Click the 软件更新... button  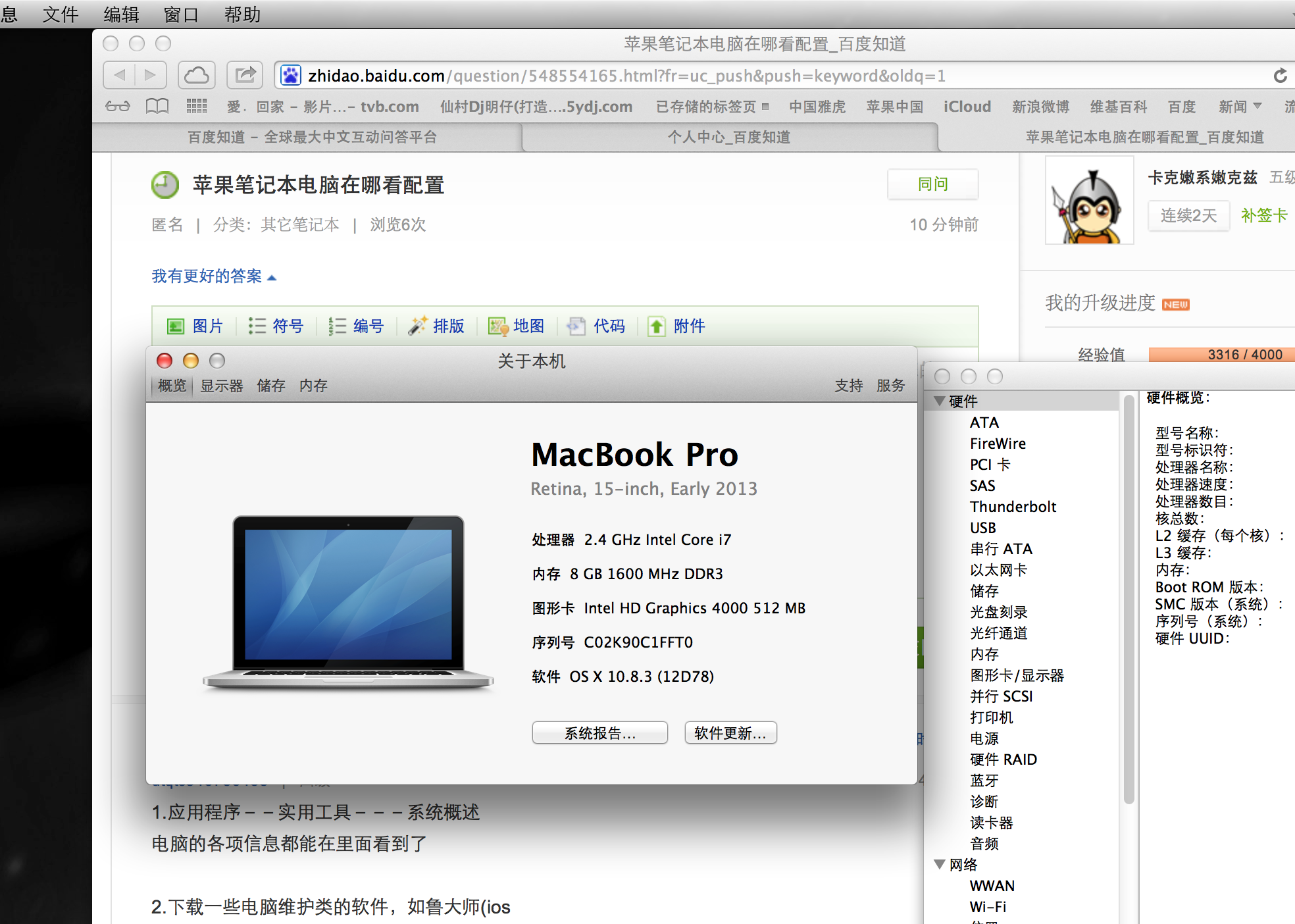pyautogui.click(x=730, y=733)
